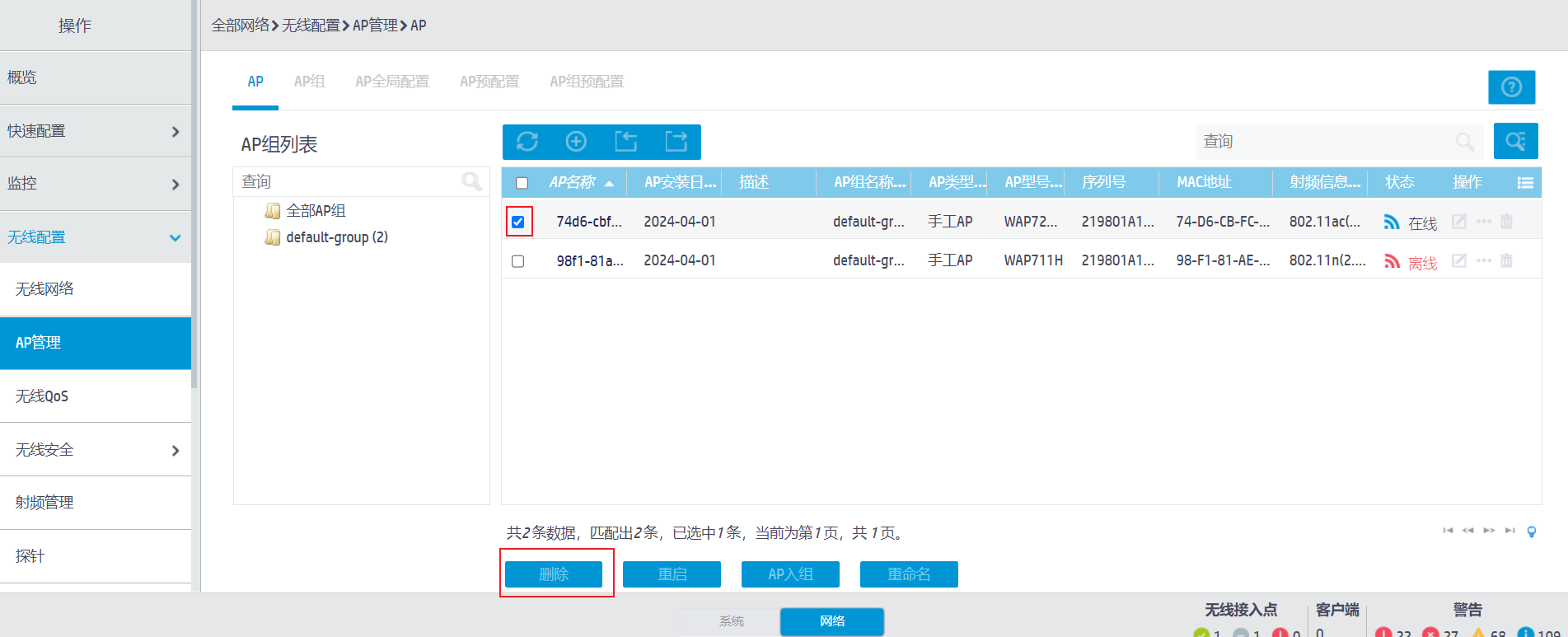Click the 重命名 button
1568x637 pixels.
(x=909, y=574)
